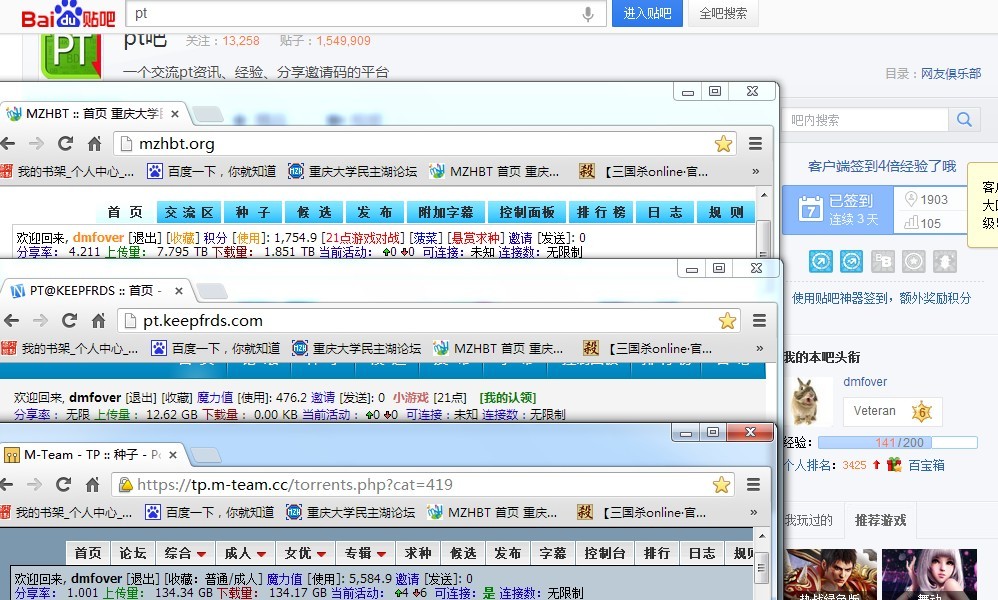Click the green PT bar avatar
Viewport: 998px width, 600px height.
[71, 56]
